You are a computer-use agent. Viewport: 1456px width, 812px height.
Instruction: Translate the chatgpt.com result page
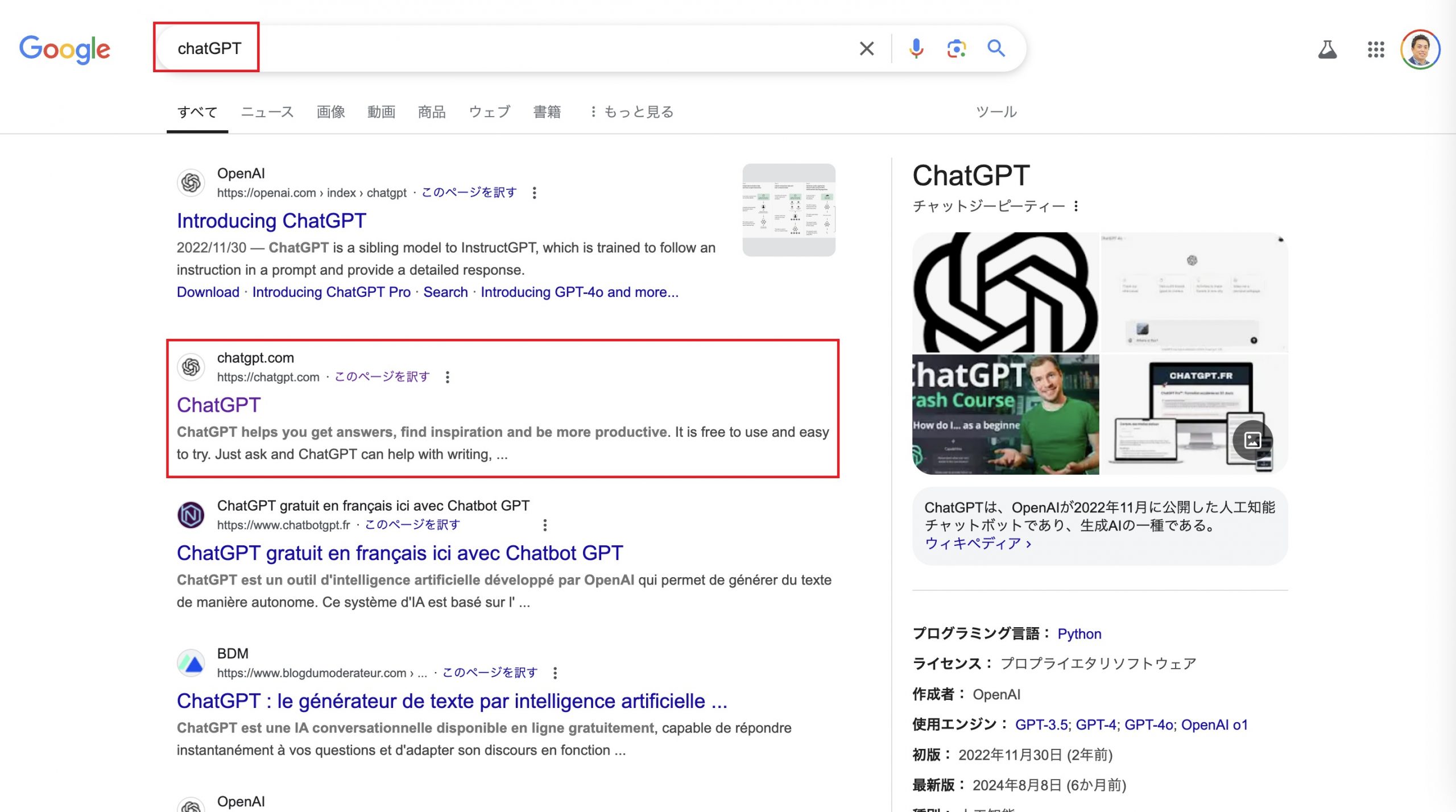pyautogui.click(x=382, y=376)
